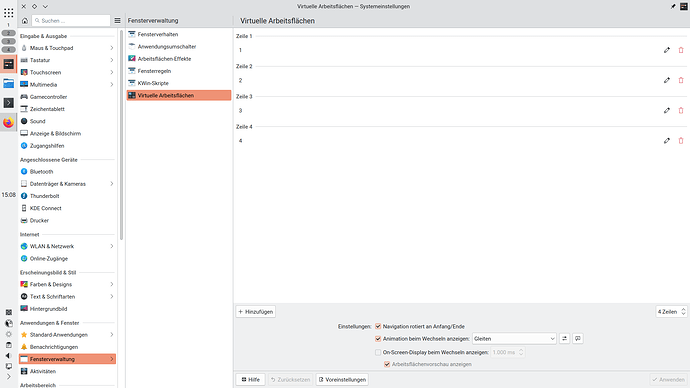Expand Maus & Touchpad submenu arrow
The width and height of the screenshot is (690, 388).
tap(111, 48)
